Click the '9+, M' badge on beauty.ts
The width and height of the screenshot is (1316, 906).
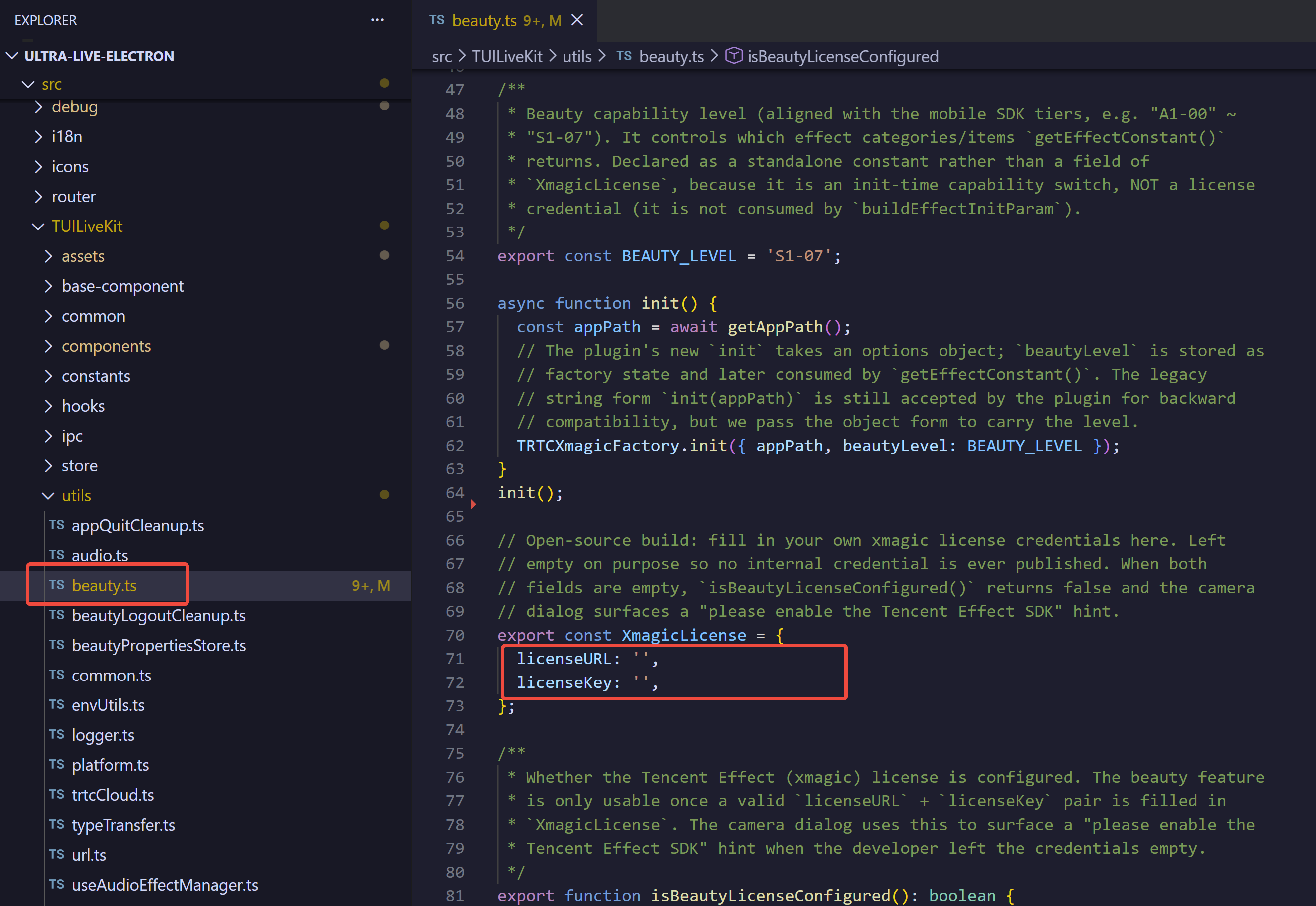click(x=371, y=585)
